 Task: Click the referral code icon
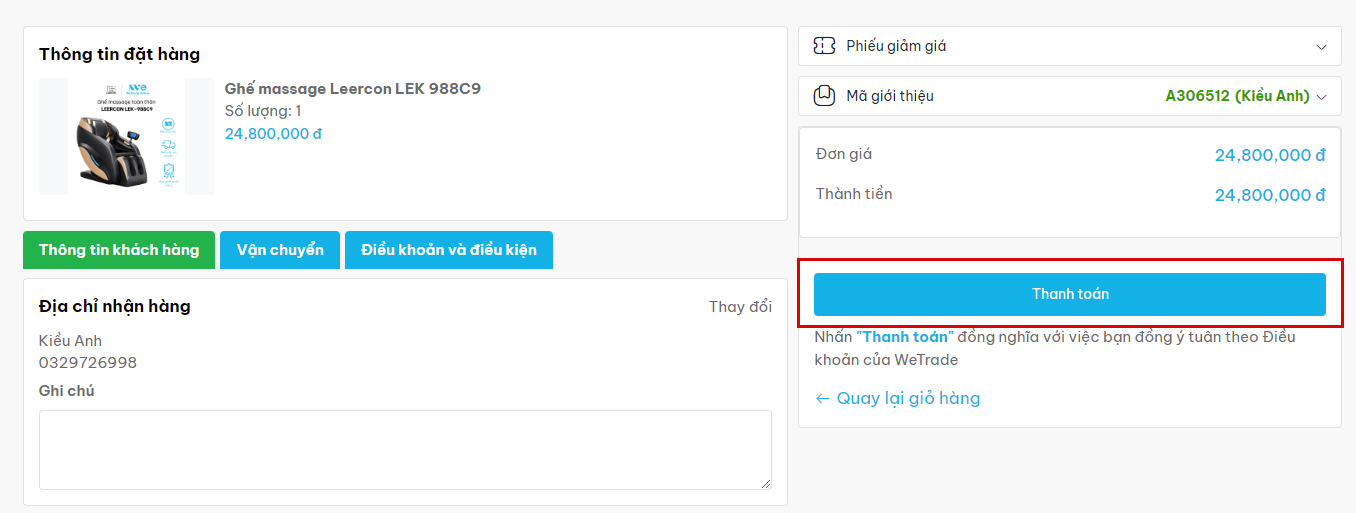(824, 96)
